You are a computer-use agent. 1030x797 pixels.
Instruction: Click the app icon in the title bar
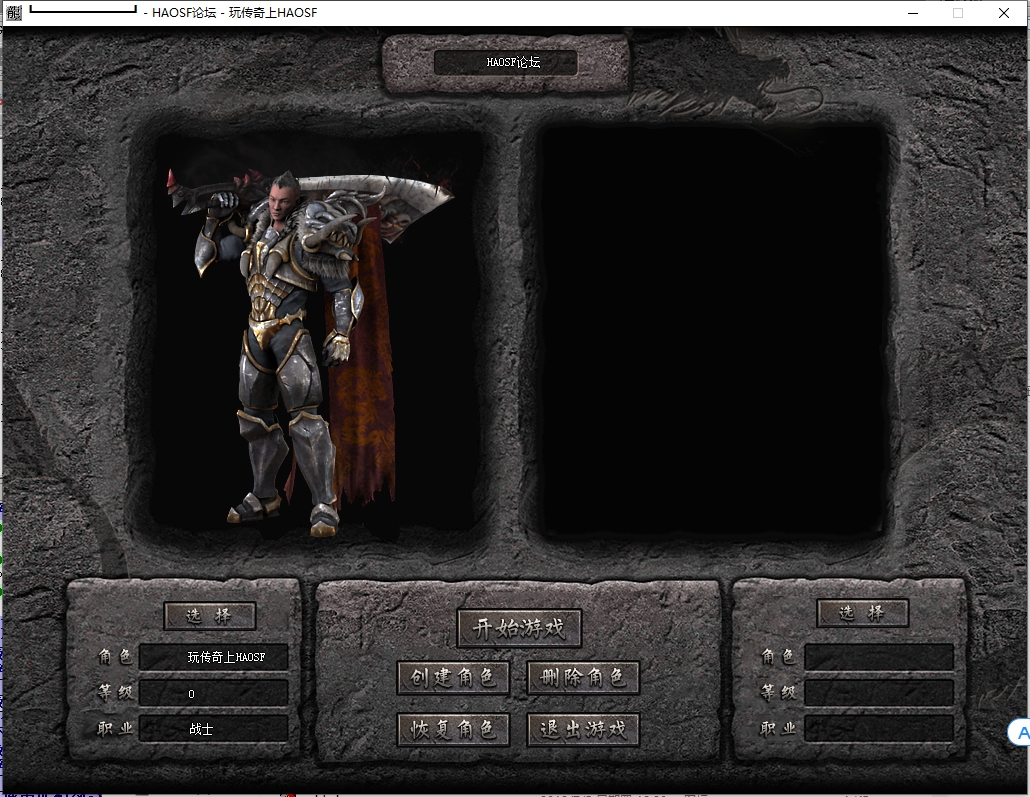coord(13,13)
